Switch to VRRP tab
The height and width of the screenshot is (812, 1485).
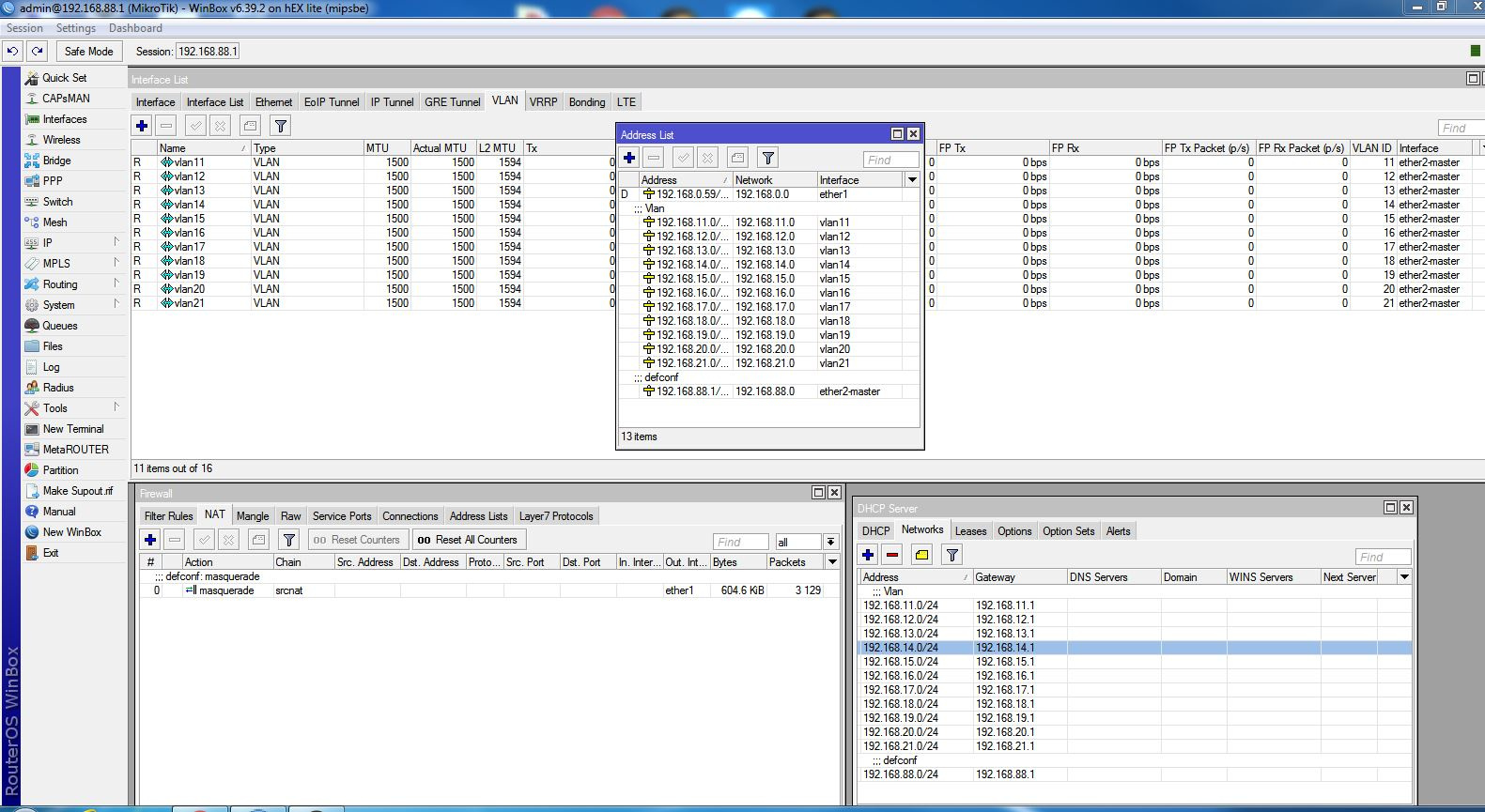click(543, 102)
